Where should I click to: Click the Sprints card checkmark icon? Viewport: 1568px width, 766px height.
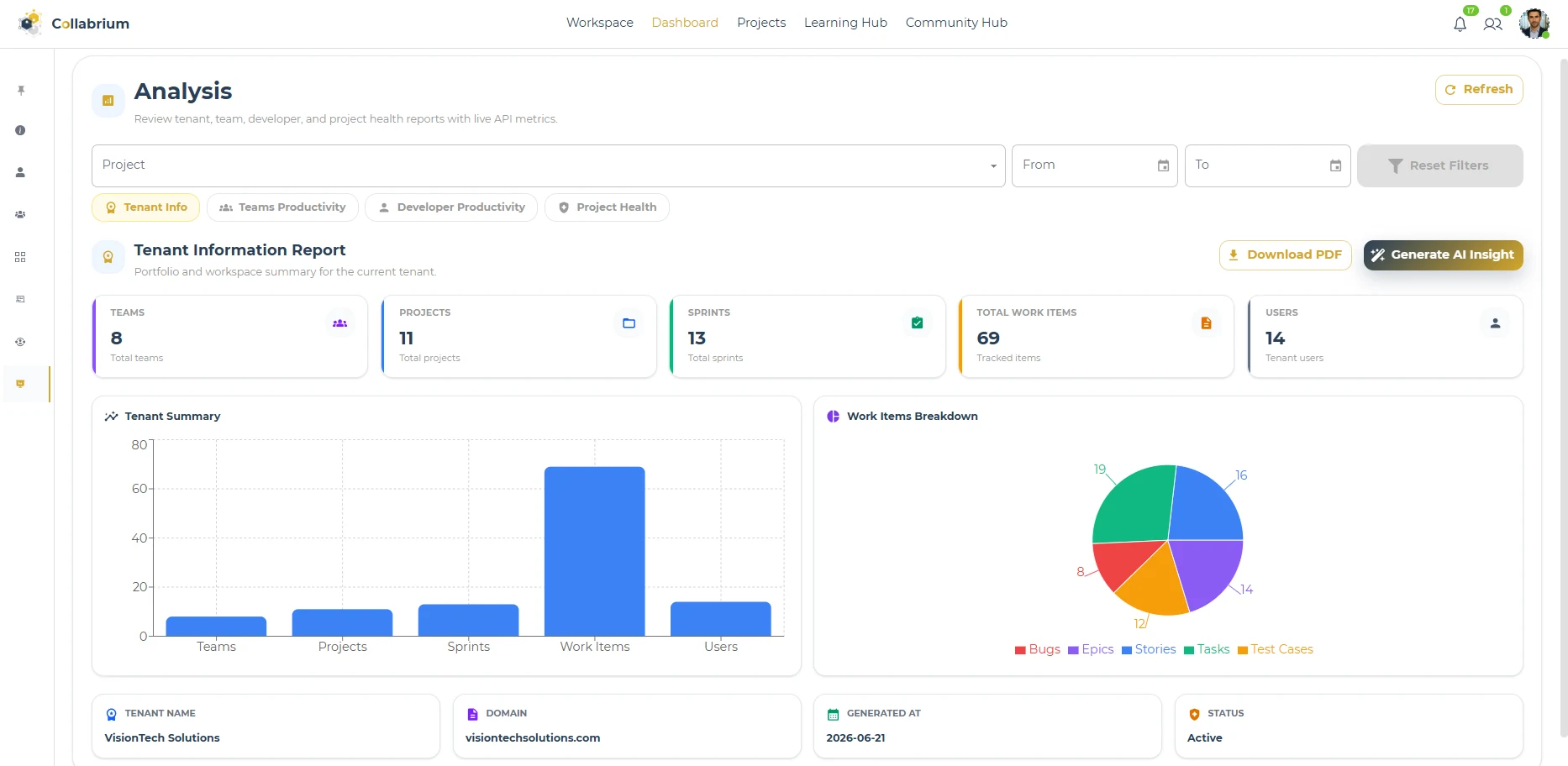917,323
